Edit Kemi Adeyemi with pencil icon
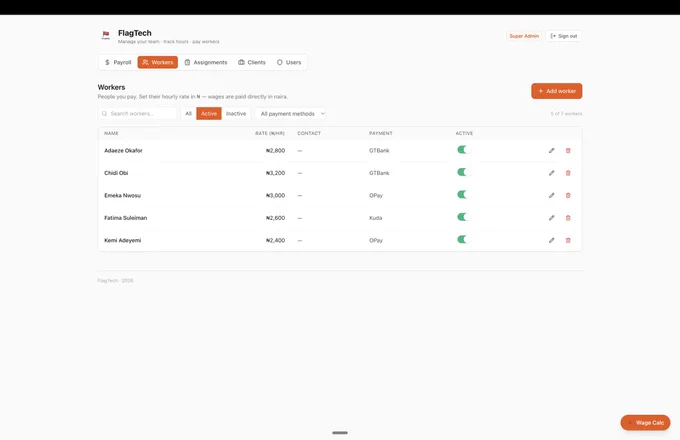 (x=551, y=240)
